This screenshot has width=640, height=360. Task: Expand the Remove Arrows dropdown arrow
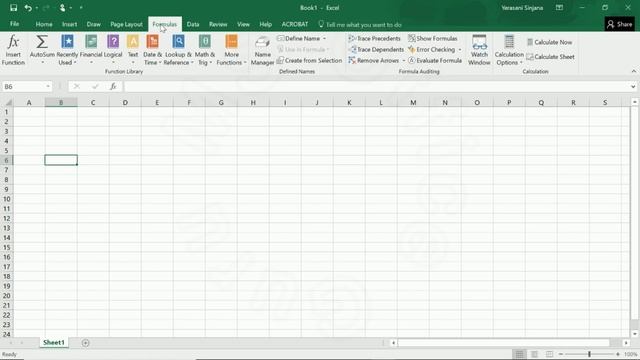click(x=404, y=60)
